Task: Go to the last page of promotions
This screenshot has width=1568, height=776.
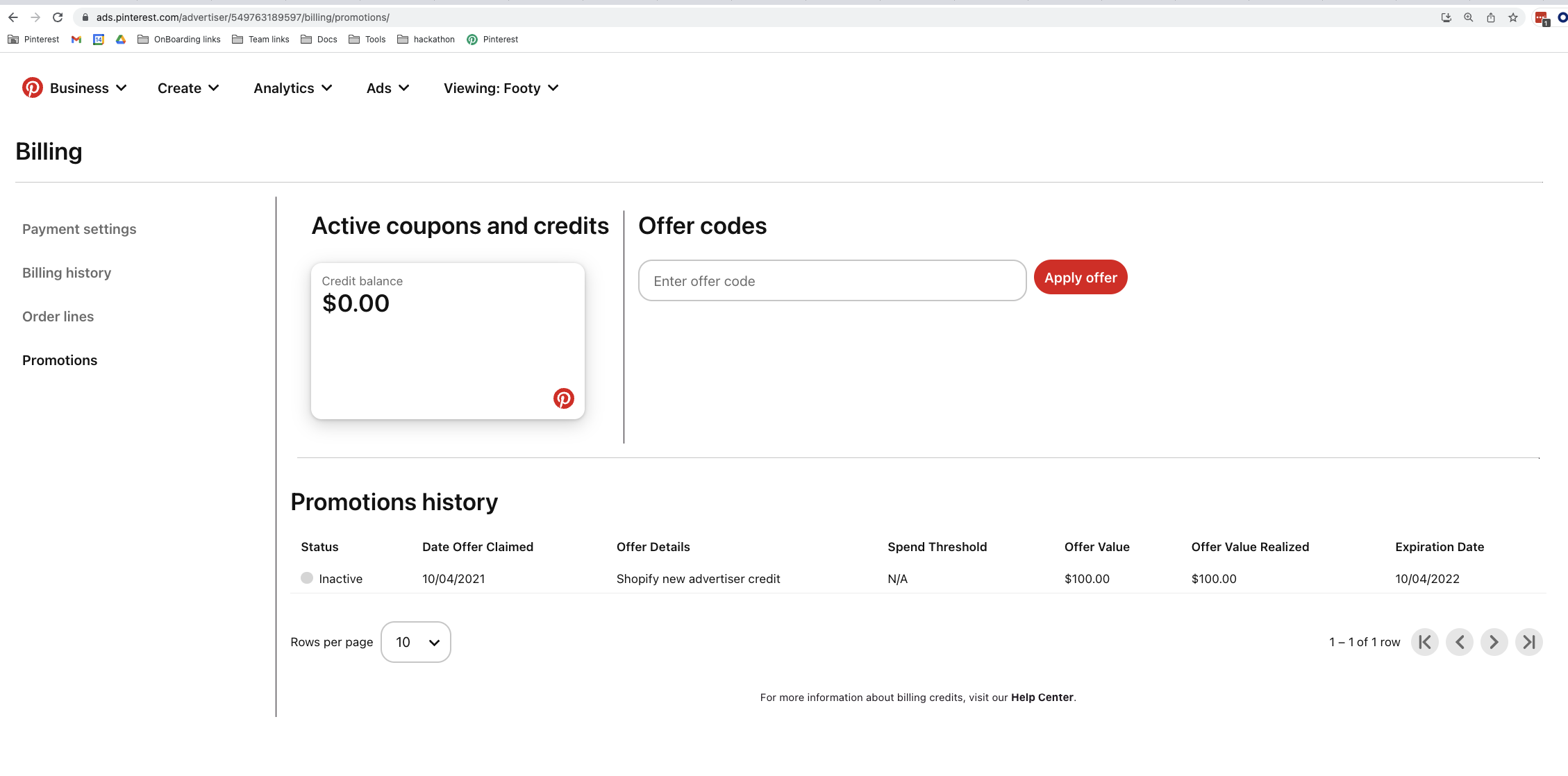Action: coord(1529,642)
